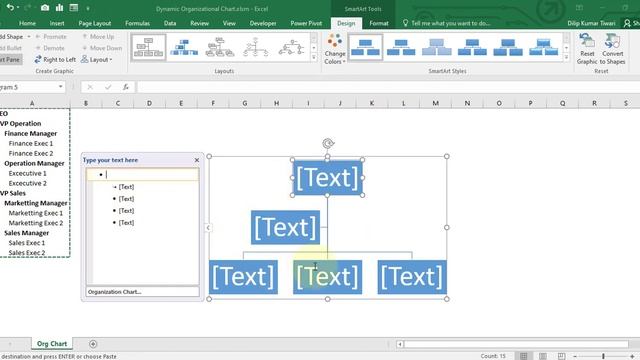Open the Name Box dropdown arrow

60,87
